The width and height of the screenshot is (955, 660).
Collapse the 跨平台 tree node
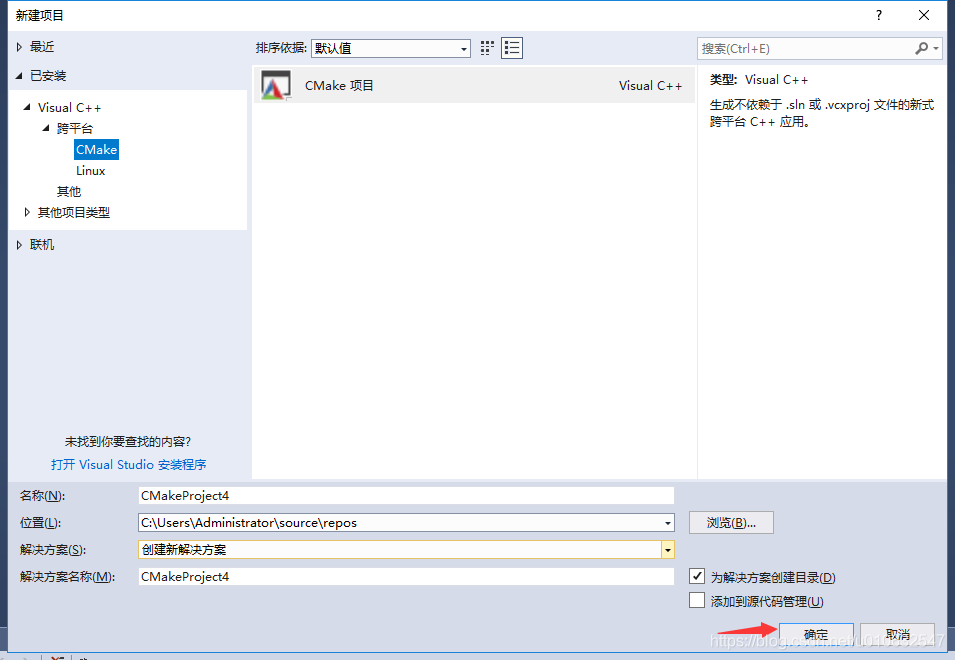click(x=46, y=128)
